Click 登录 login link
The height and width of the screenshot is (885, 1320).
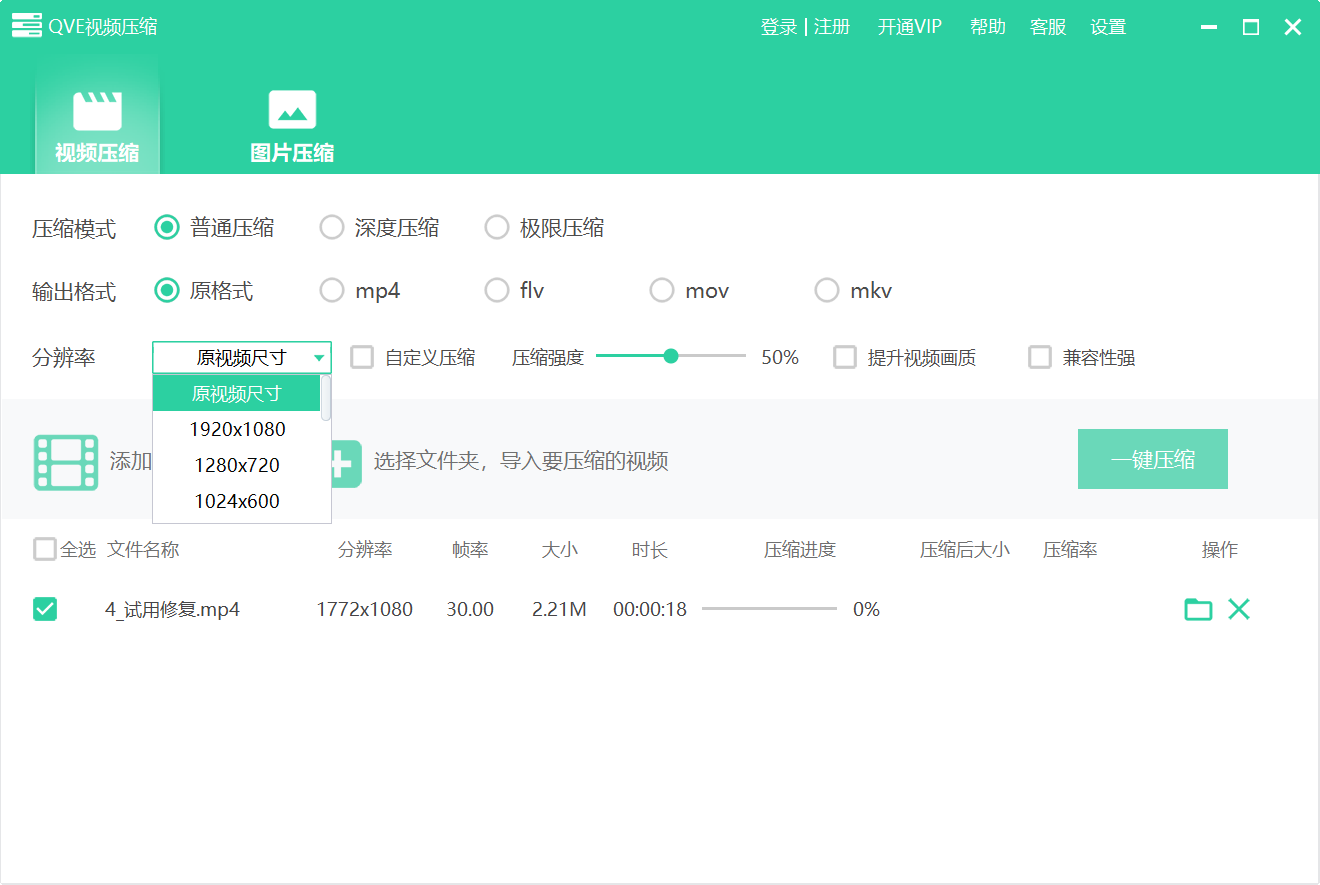778,27
